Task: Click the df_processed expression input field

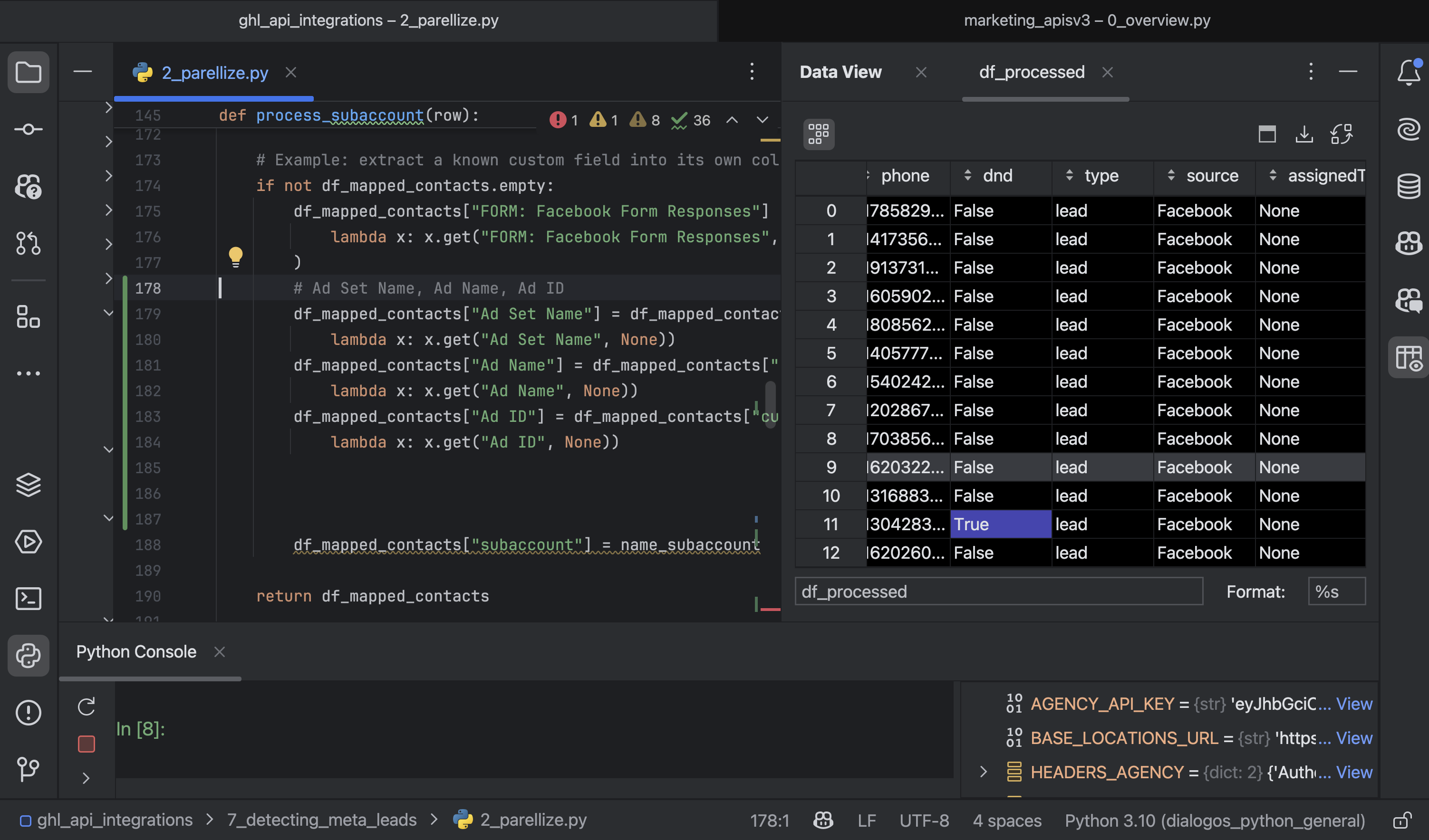Action: point(999,591)
